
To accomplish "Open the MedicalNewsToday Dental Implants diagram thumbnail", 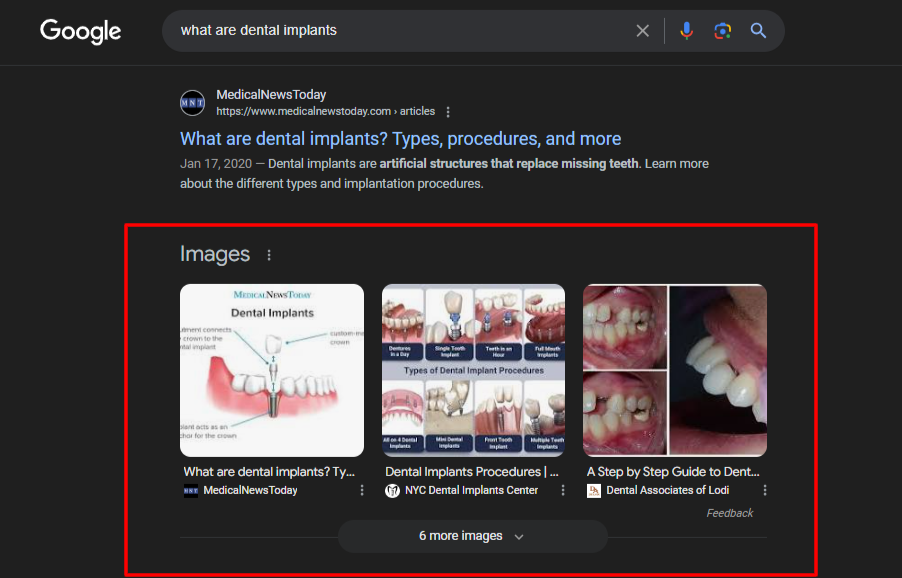I will pyautogui.click(x=272, y=370).
